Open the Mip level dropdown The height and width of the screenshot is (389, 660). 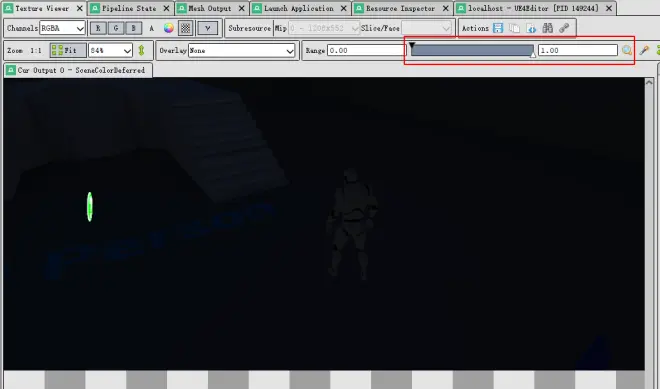(x=324, y=28)
